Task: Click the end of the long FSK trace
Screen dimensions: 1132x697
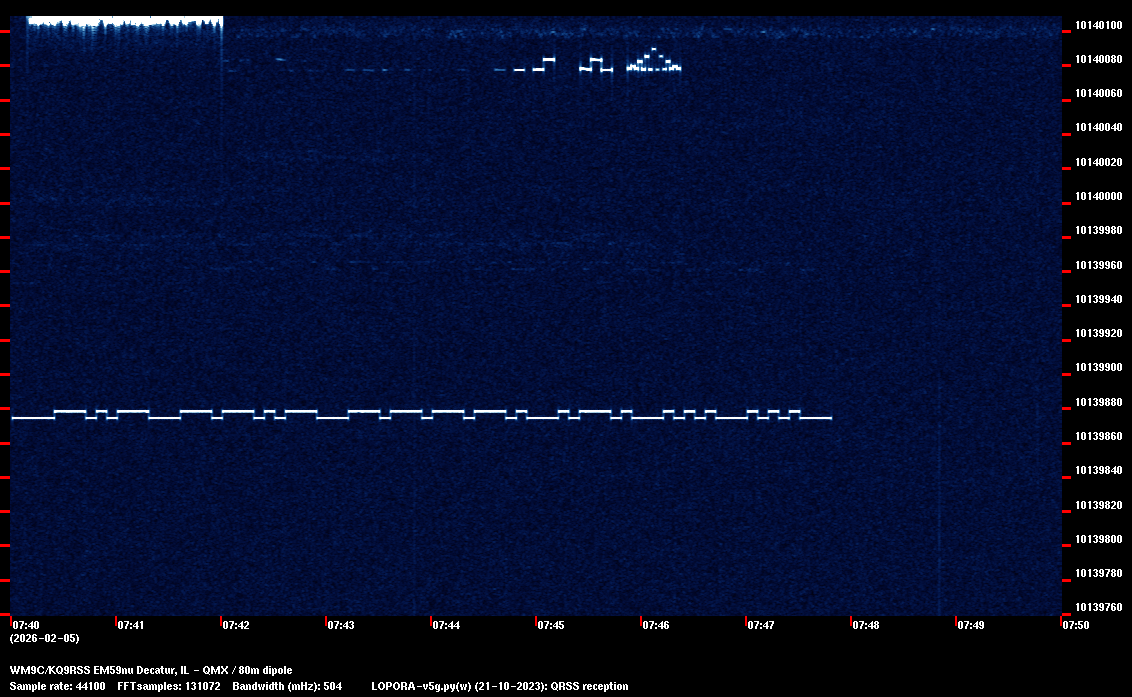Action: (x=829, y=418)
